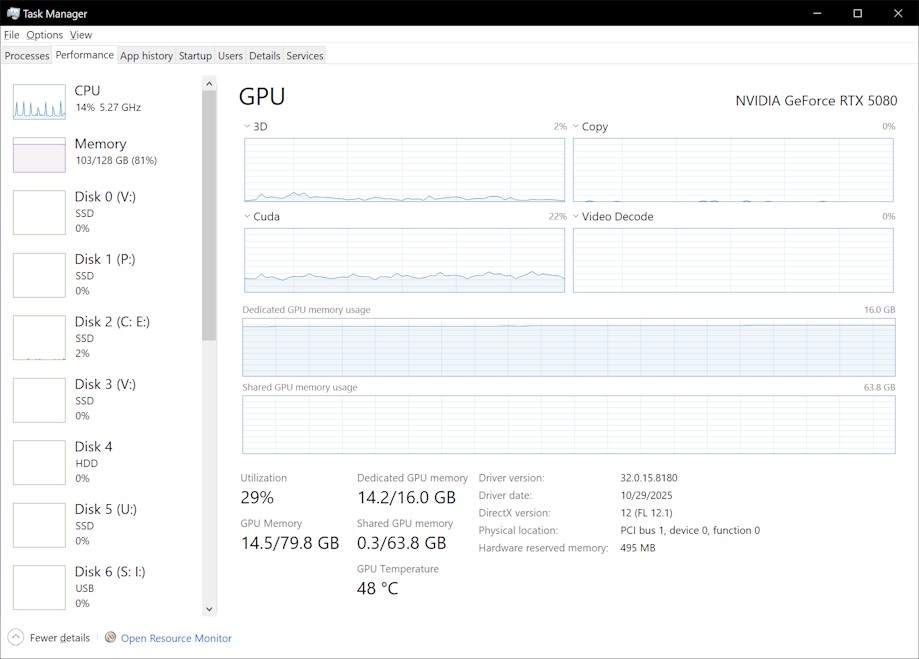
Task: Open Disk 4 HDD performance entry
Action: pos(105,462)
